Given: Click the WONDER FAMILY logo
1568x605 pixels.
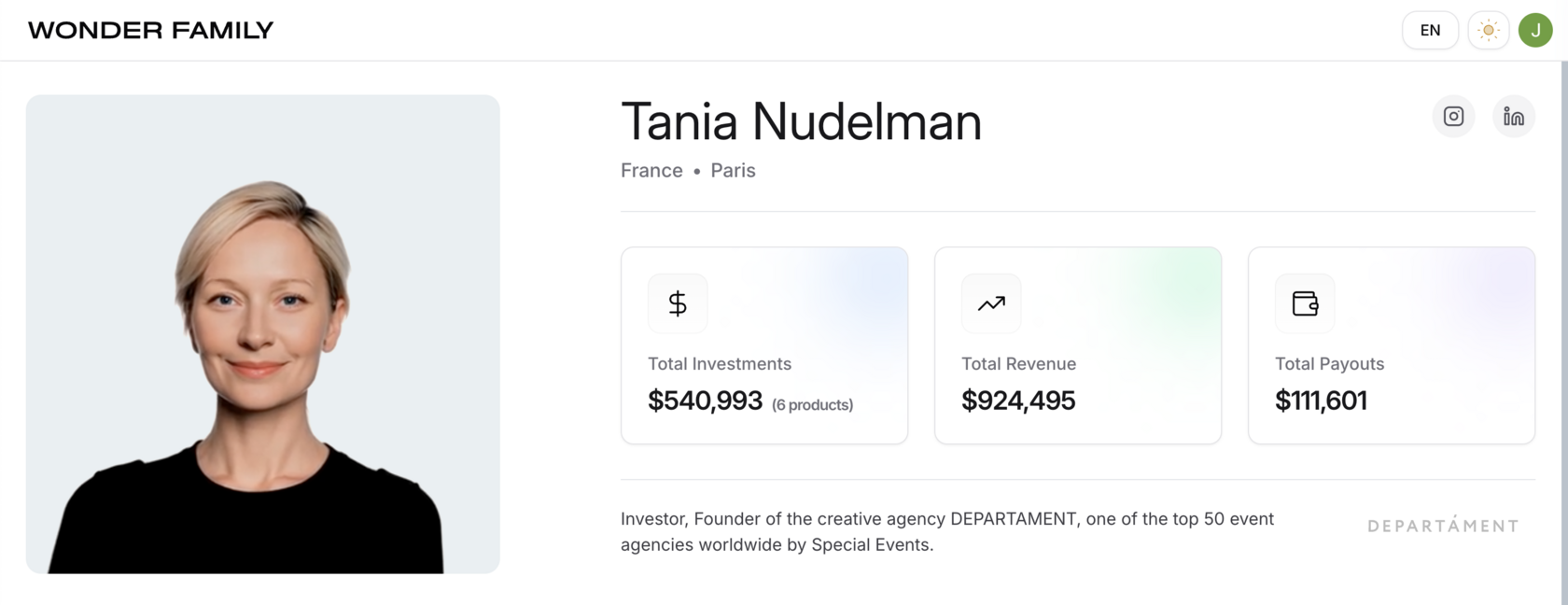Looking at the screenshot, I should tap(151, 30).
